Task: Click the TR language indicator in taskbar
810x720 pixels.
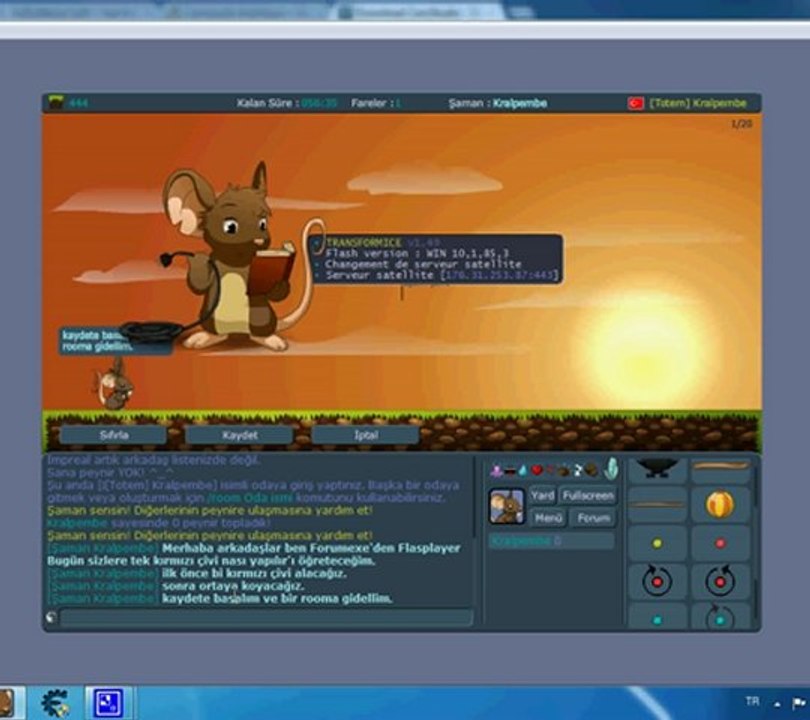Action: point(752,701)
